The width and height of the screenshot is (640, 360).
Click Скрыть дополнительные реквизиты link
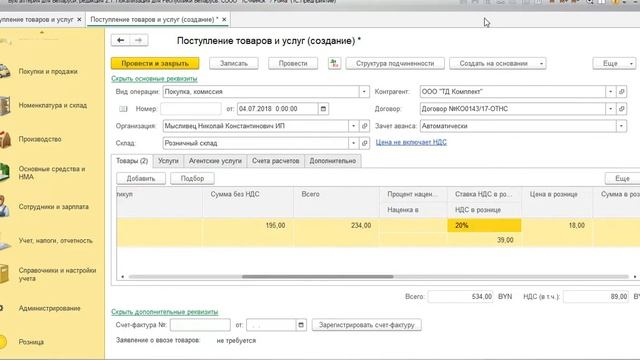pyautogui.click(x=164, y=312)
